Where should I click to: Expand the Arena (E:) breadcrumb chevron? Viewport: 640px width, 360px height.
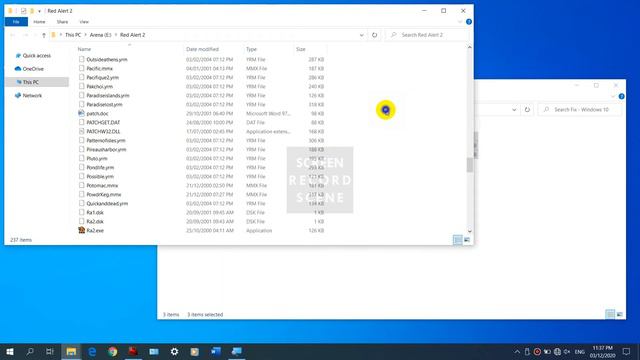[116, 35]
